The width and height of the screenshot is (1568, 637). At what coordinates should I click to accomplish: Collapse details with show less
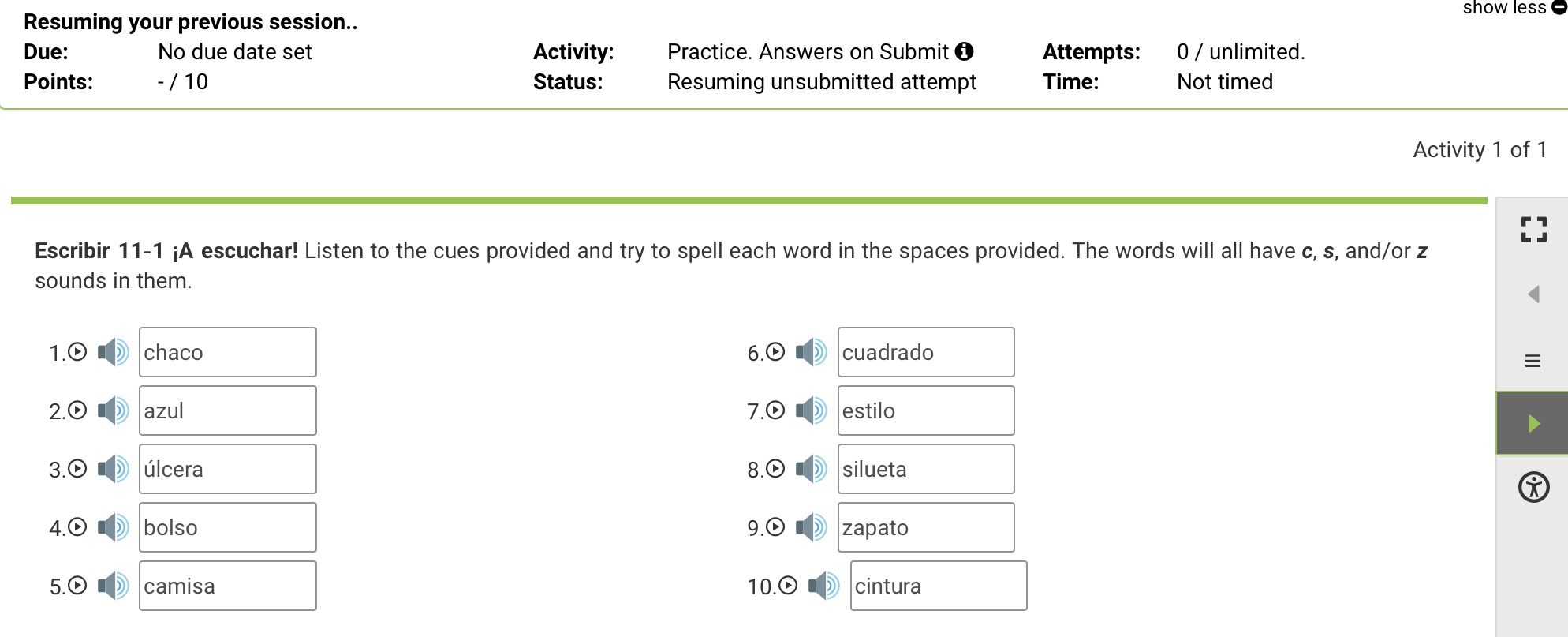pos(1514,8)
